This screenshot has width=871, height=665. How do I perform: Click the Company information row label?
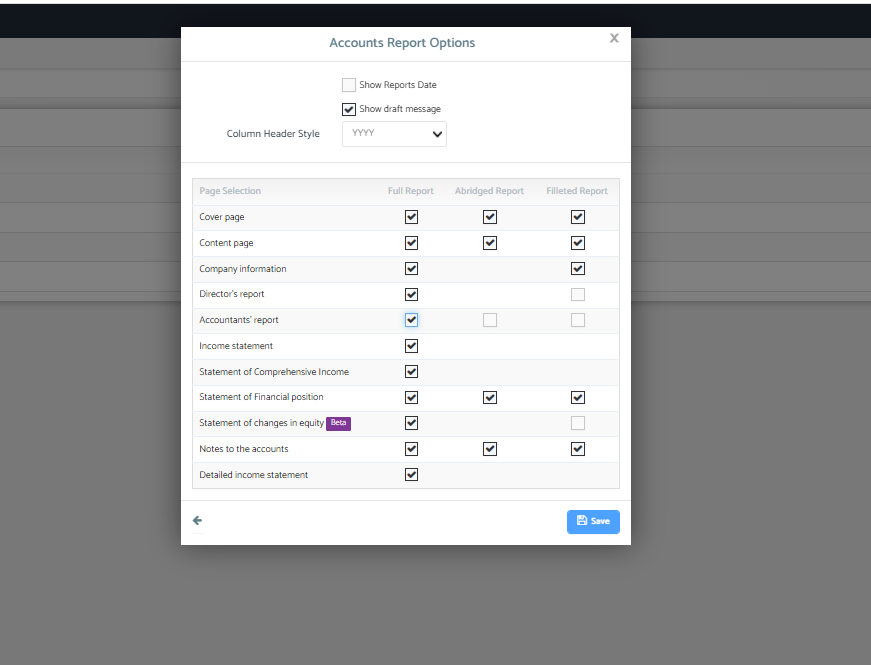(x=243, y=269)
